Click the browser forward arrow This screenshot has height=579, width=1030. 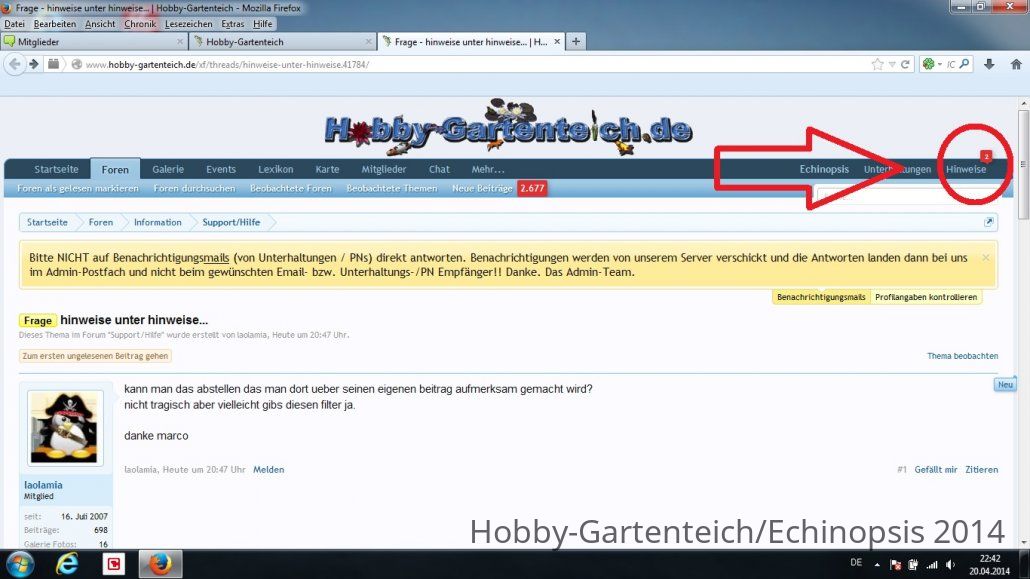(x=34, y=64)
